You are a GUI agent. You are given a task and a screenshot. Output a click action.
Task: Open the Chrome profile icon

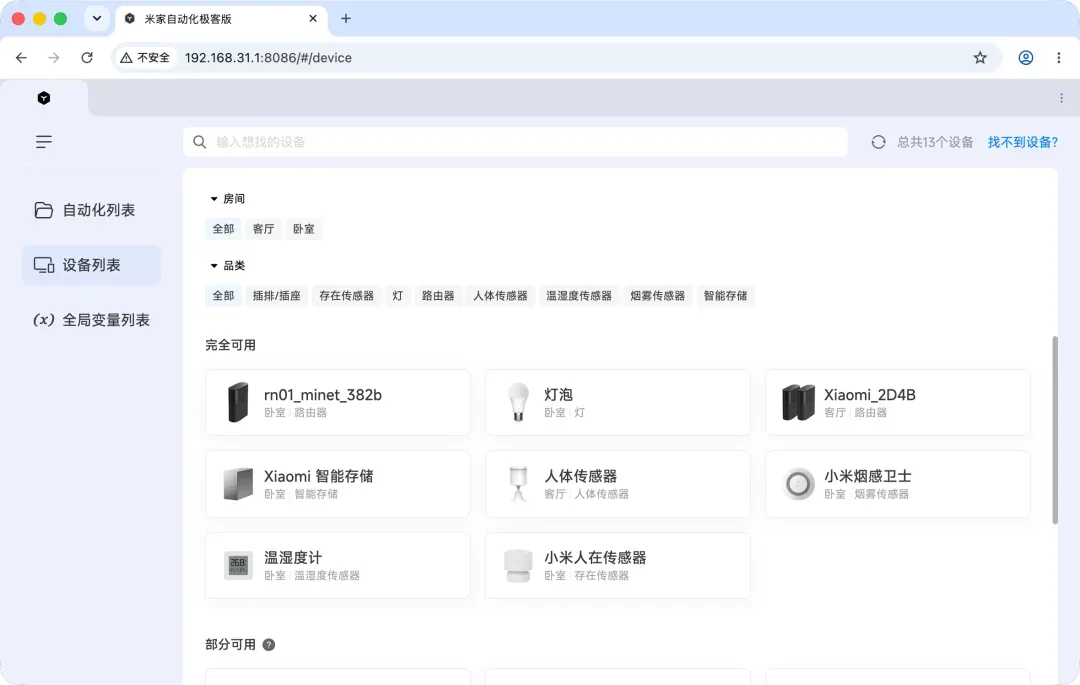coord(1026,58)
